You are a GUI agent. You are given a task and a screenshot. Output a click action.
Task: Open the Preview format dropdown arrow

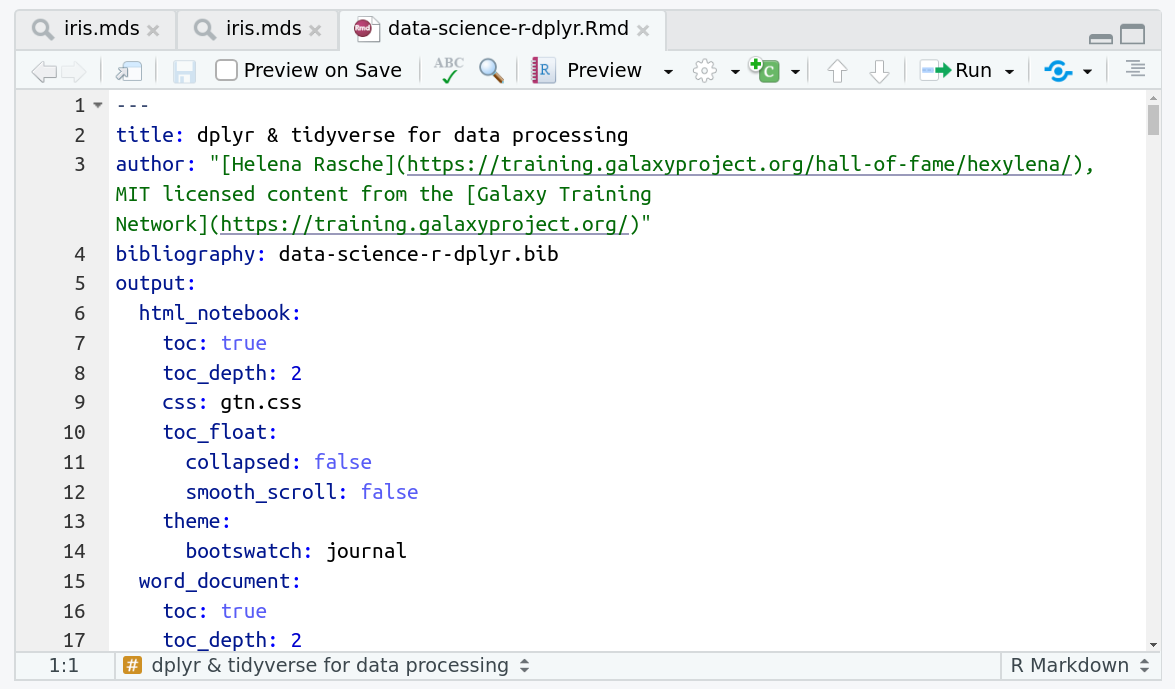tap(668, 72)
